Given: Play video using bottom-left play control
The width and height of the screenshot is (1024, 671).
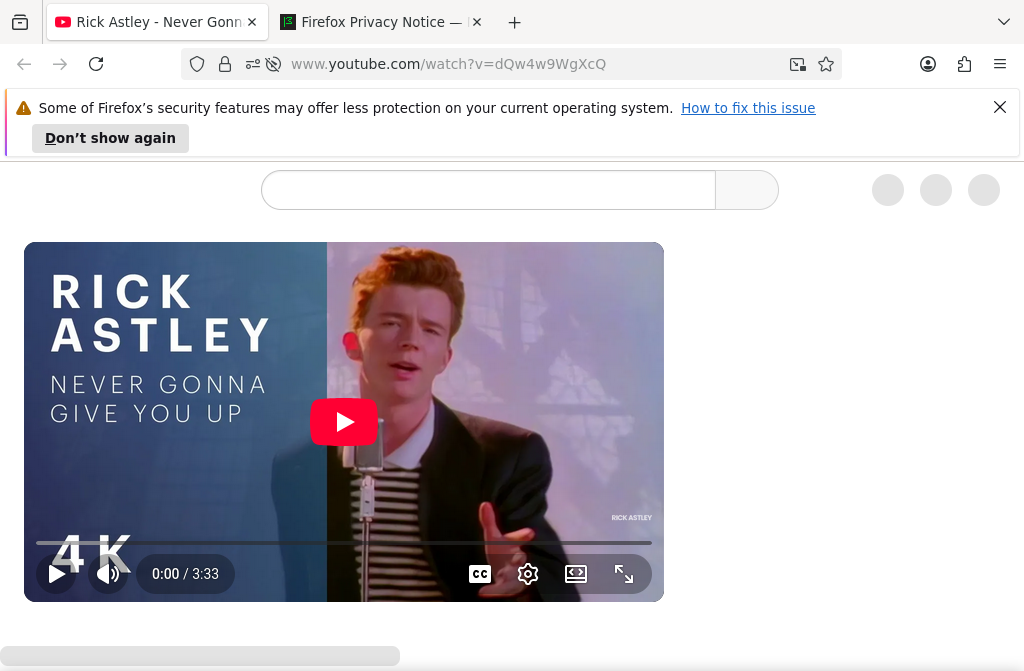Looking at the screenshot, I should (x=56, y=574).
